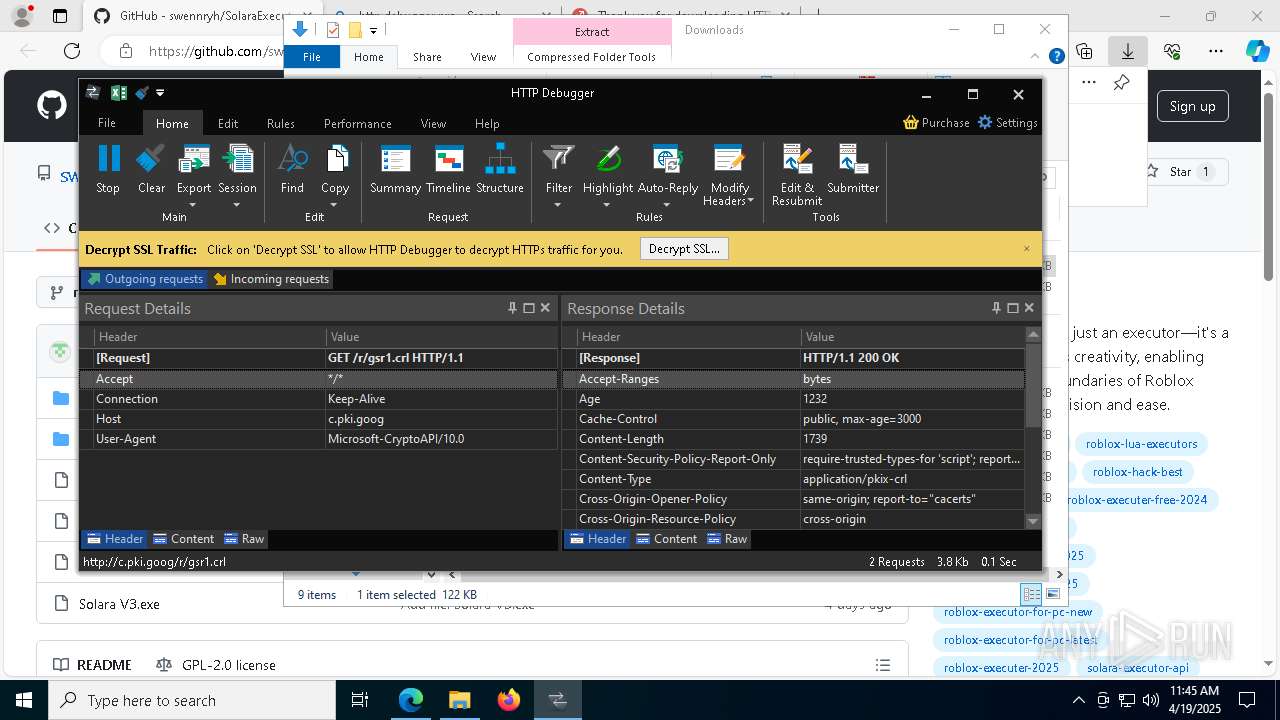This screenshot has width=1280, height=720.
Task: Switch Explorer to large icons view
Action: pyautogui.click(x=1052, y=594)
